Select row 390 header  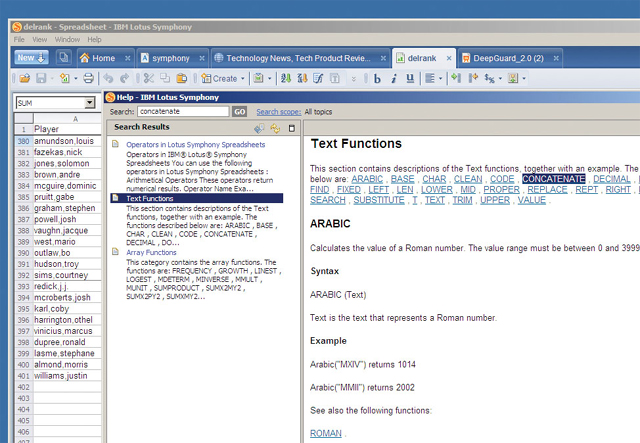point(23,253)
